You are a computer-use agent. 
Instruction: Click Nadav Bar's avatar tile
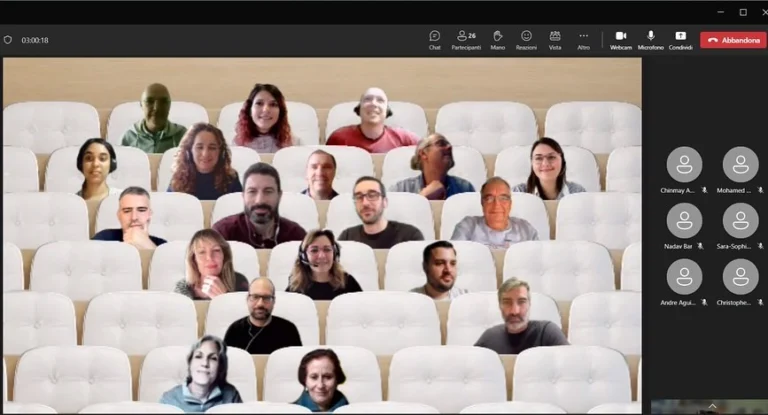coord(684,221)
